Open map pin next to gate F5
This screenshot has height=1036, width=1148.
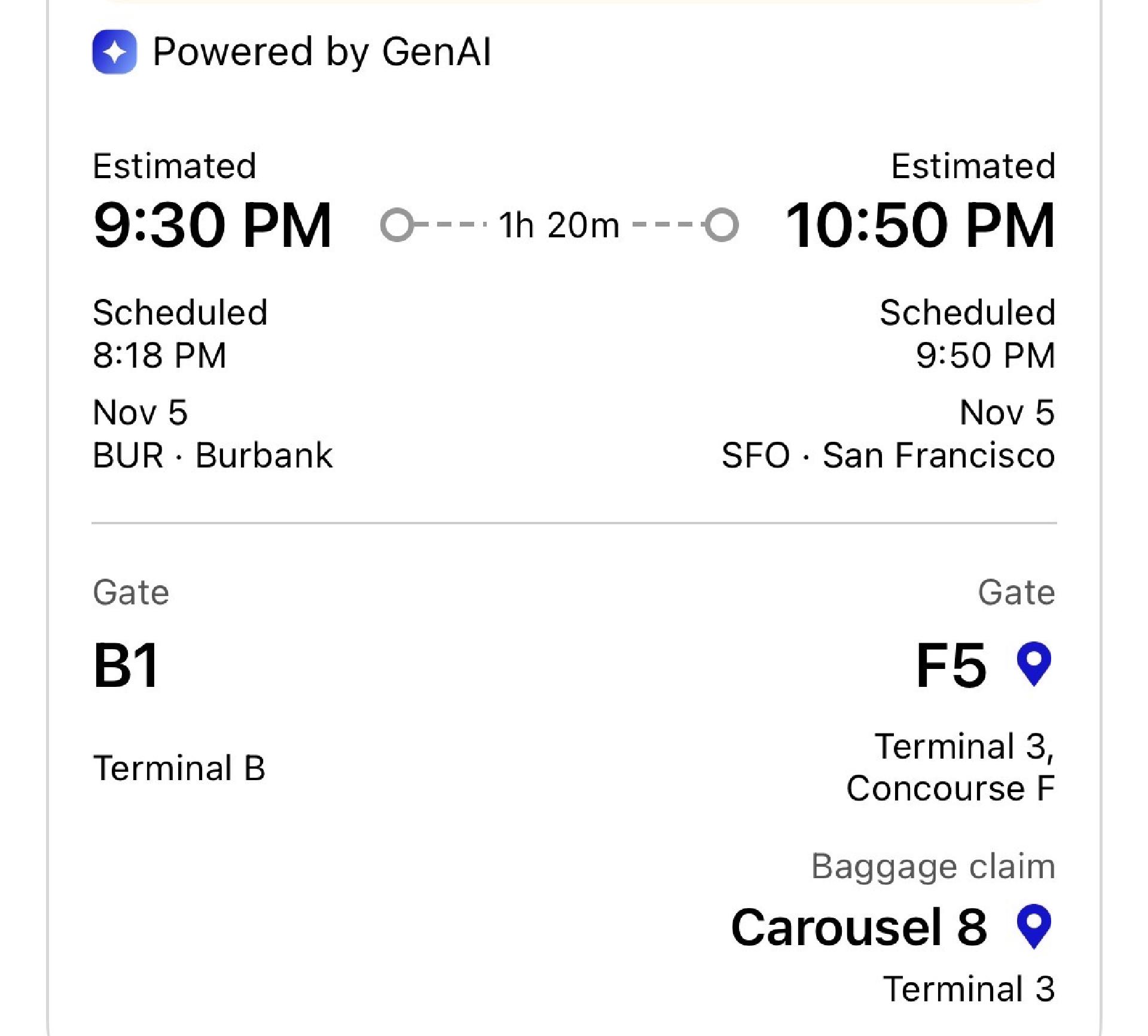click(1034, 664)
